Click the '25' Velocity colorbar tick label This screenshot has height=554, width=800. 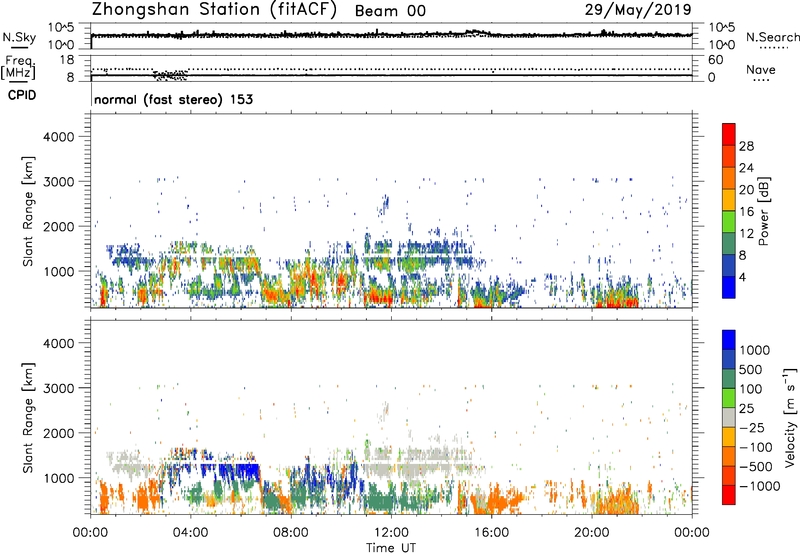click(x=746, y=409)
